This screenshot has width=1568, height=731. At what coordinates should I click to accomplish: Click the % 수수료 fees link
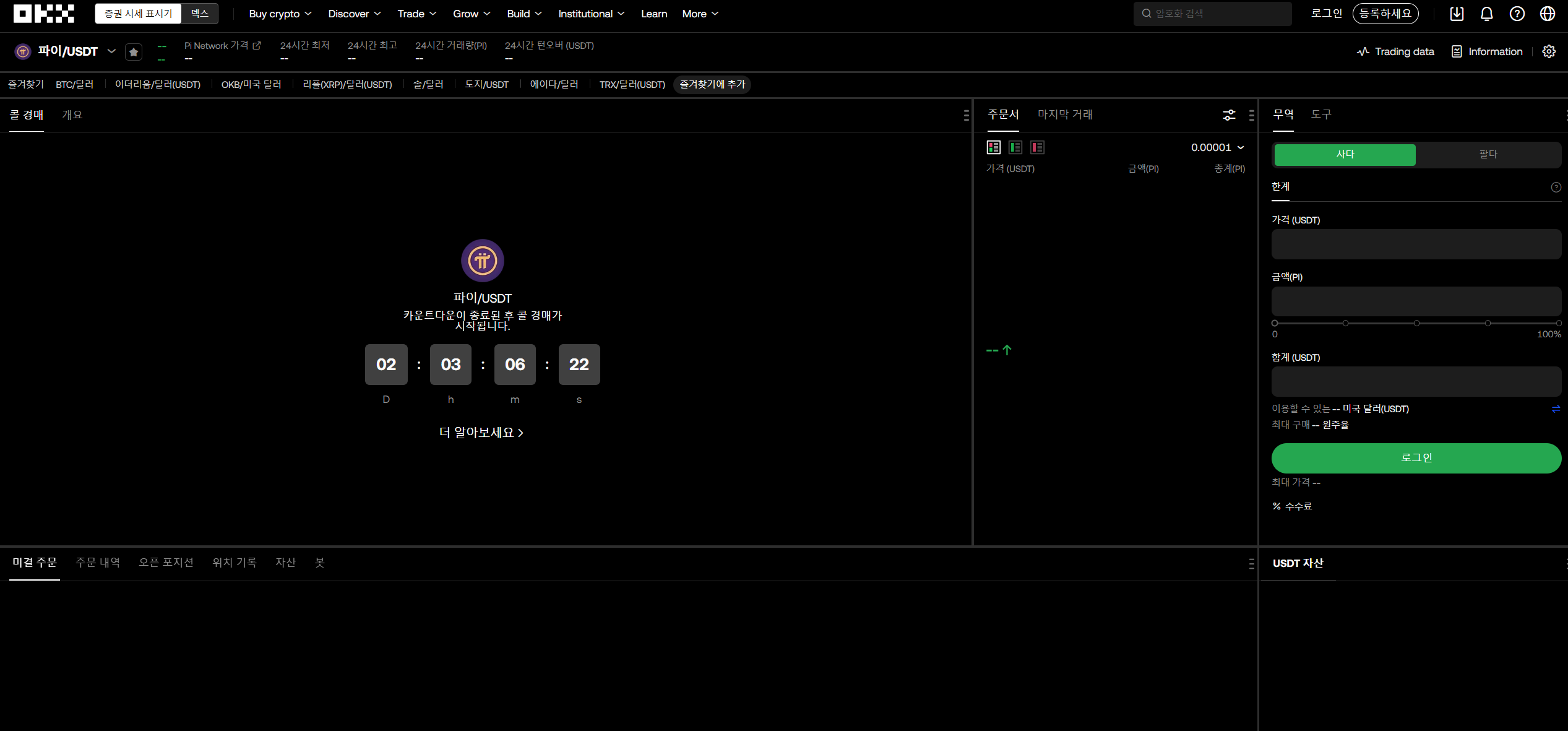coord(1292,506)
